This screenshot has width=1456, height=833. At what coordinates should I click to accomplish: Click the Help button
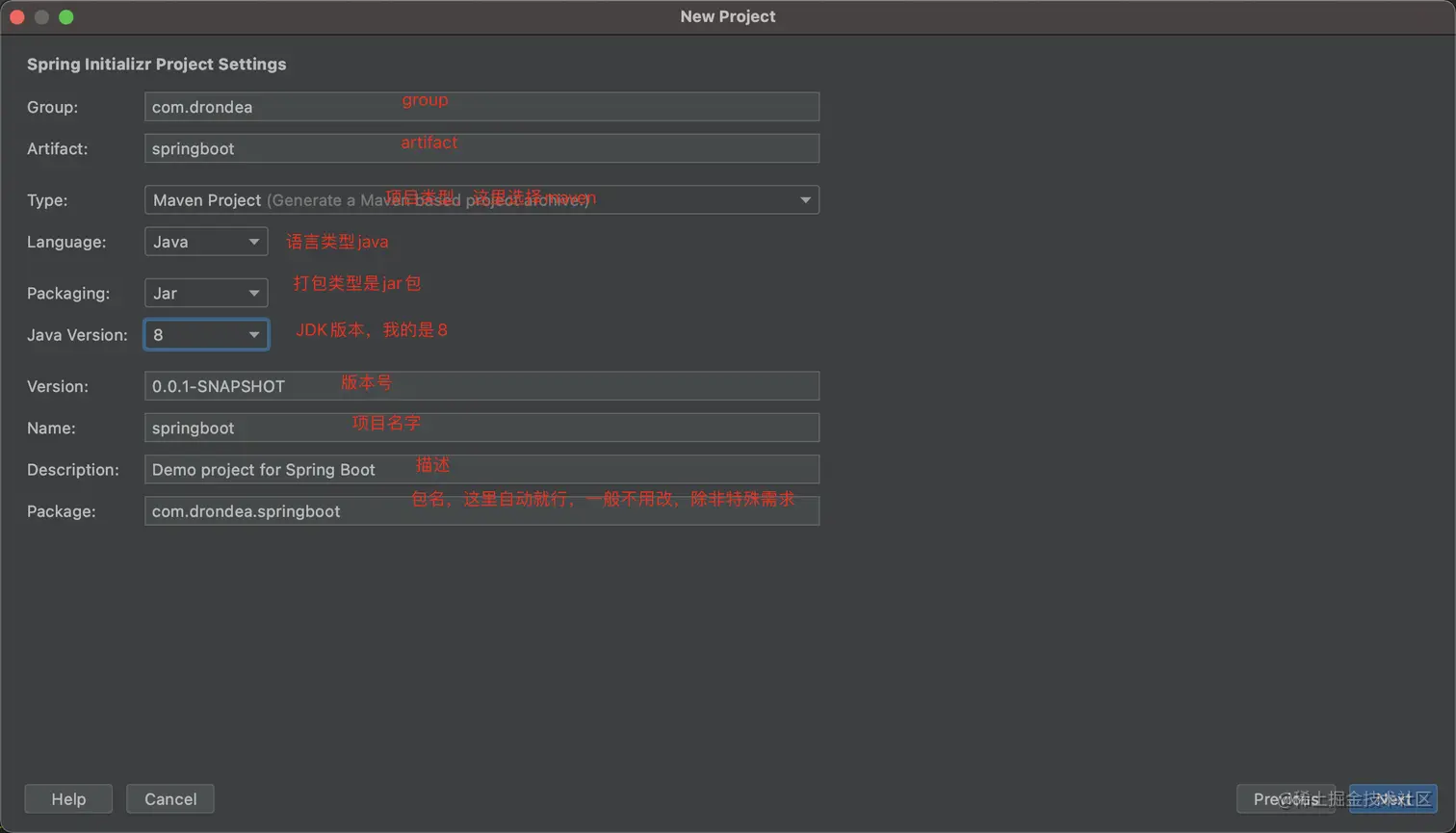tap(68, 799)
